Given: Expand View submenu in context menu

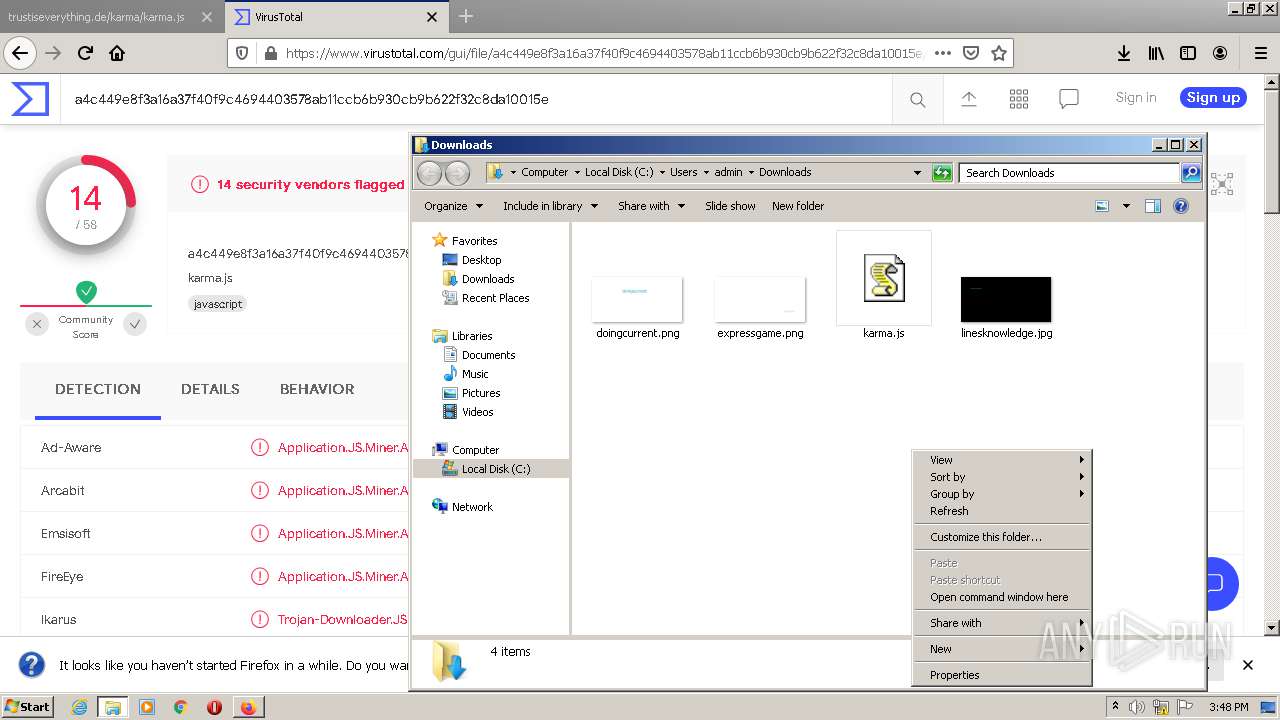Looking at the screenshot, I should tap(1001, 460).
